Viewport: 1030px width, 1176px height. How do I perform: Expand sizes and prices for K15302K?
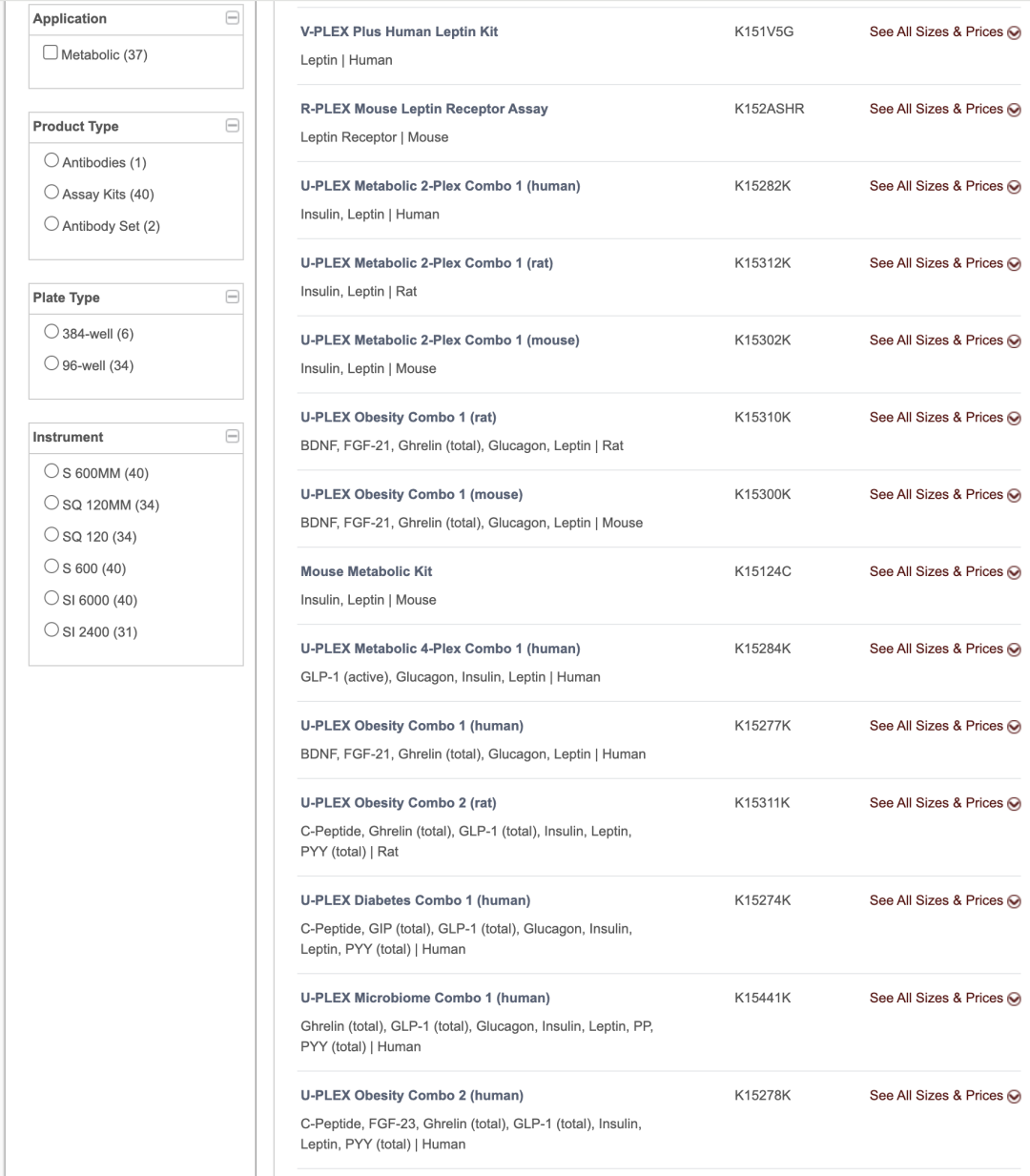coord(945,340)
